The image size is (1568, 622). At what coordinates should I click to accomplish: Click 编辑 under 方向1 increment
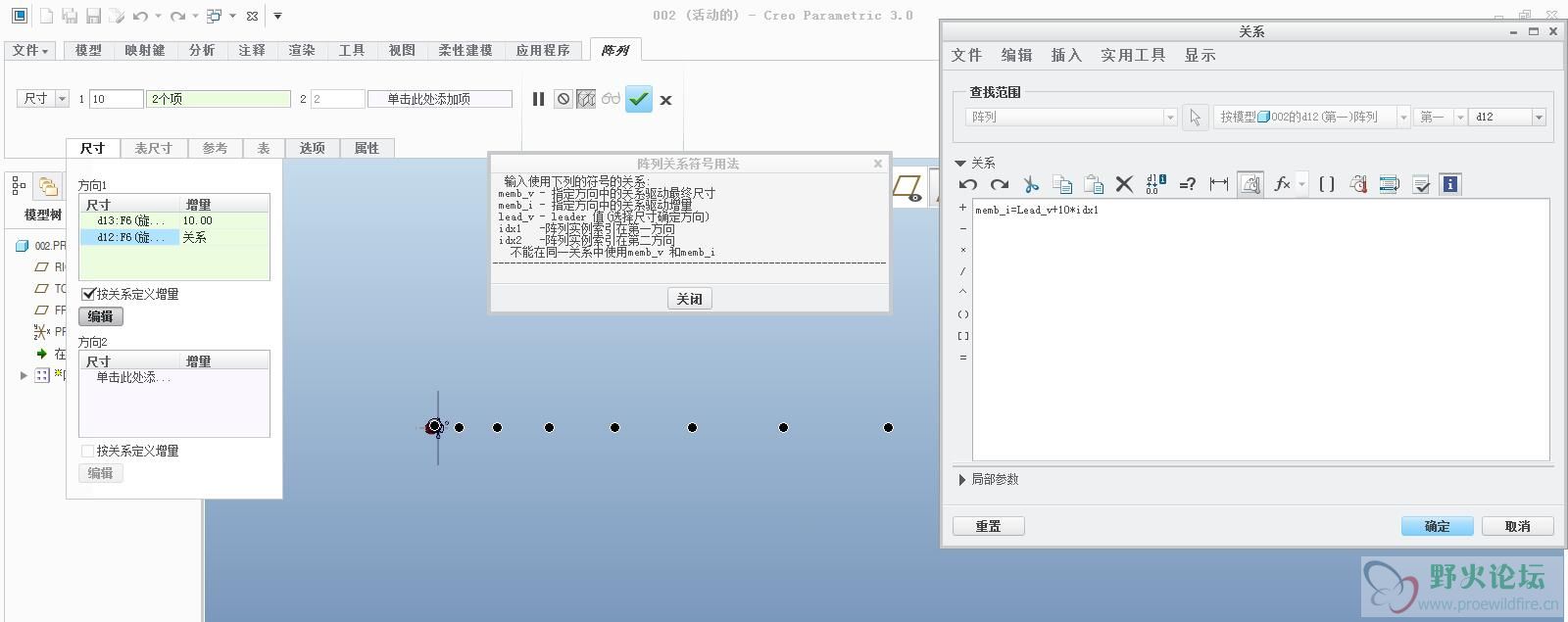(100, 316)
